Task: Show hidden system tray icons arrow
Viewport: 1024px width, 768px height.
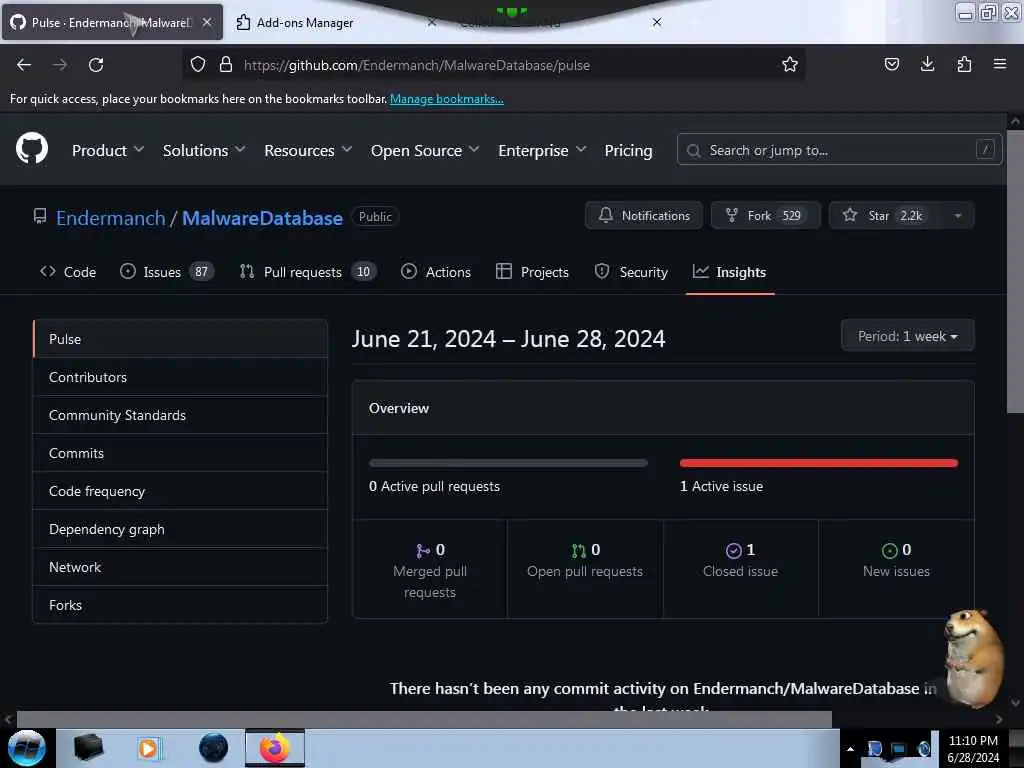Action: tap(850, 749)
